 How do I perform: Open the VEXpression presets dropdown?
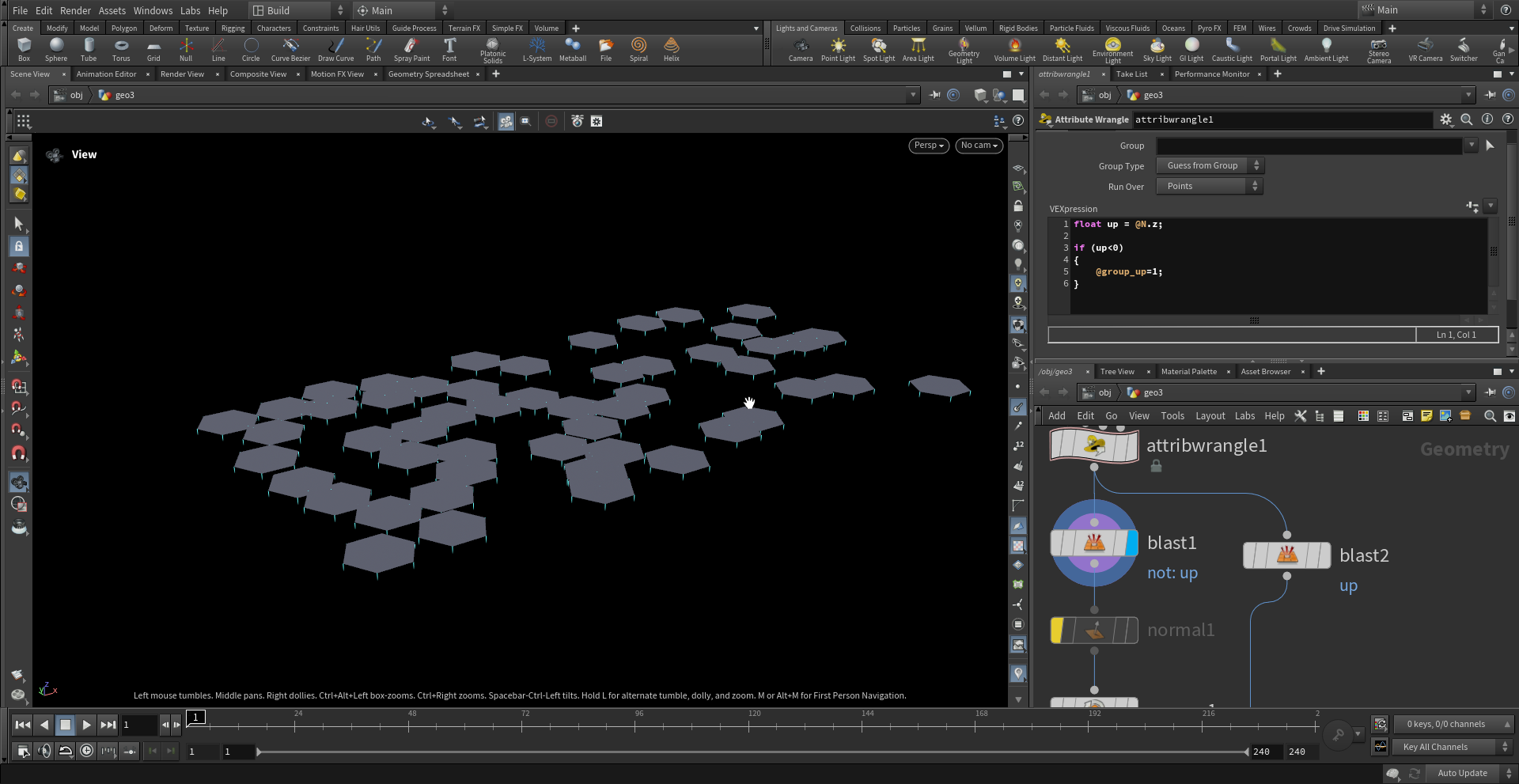pyautogui.click(x=1491, y=206)
